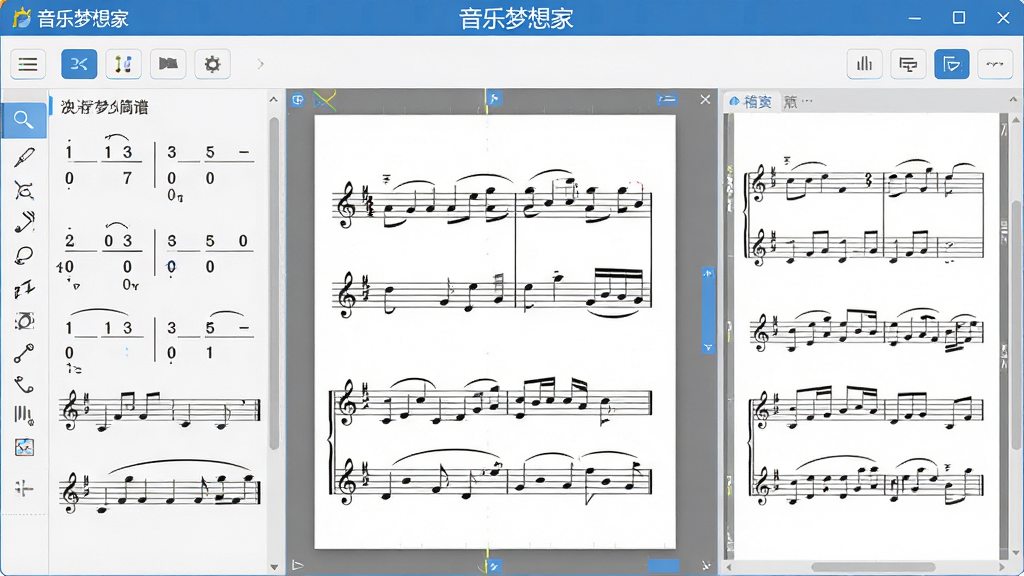Select the second tab in right panel
This screenshot has width=1024, height=576.
tap(790, 101)
